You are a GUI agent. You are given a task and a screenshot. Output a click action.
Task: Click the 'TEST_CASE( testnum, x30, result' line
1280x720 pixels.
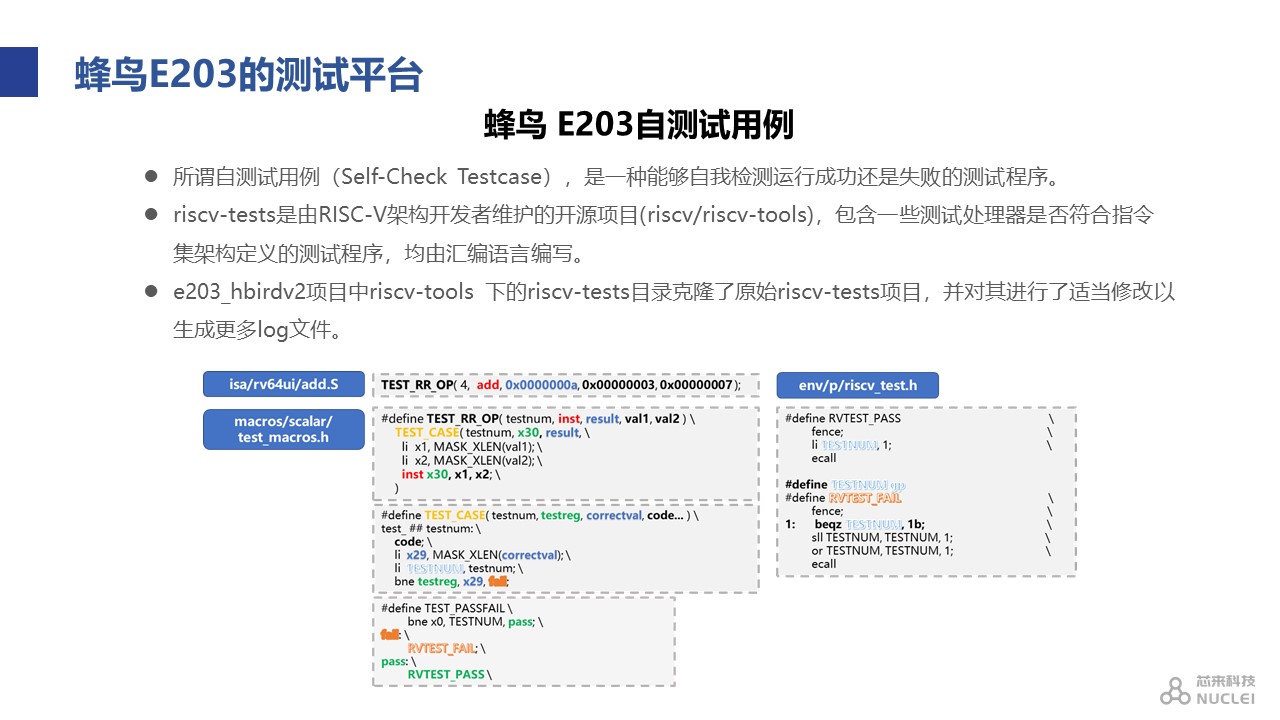[x=492, y=433]
